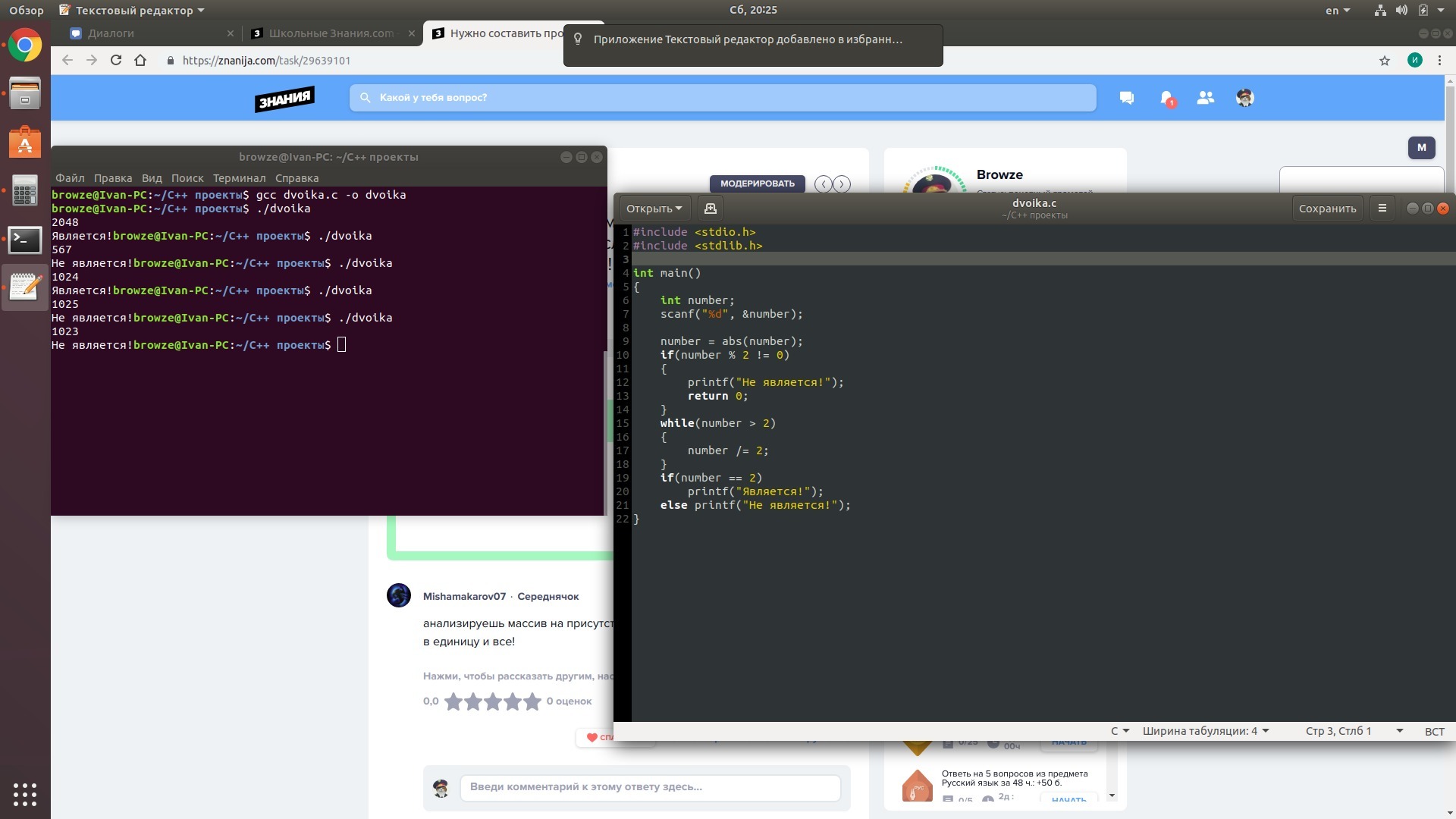
Task: Toggle the ВСТ insert mode indicator
Action: (1434, 731)
